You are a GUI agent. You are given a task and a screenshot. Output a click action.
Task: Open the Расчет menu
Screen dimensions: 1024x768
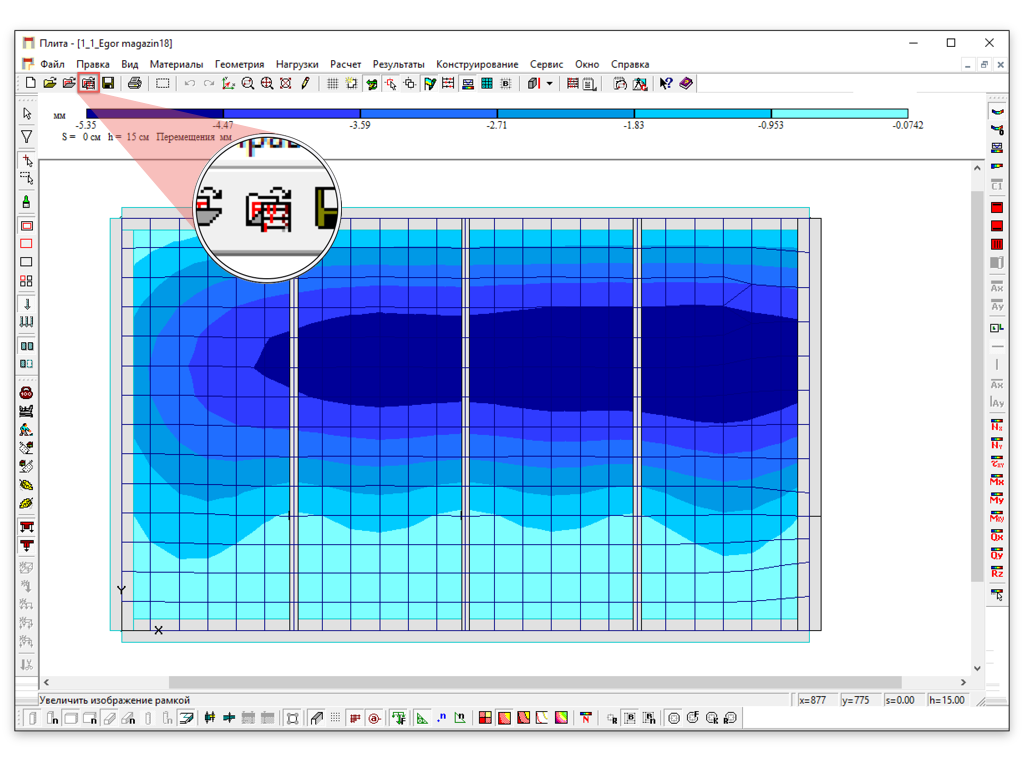point(345,64)
